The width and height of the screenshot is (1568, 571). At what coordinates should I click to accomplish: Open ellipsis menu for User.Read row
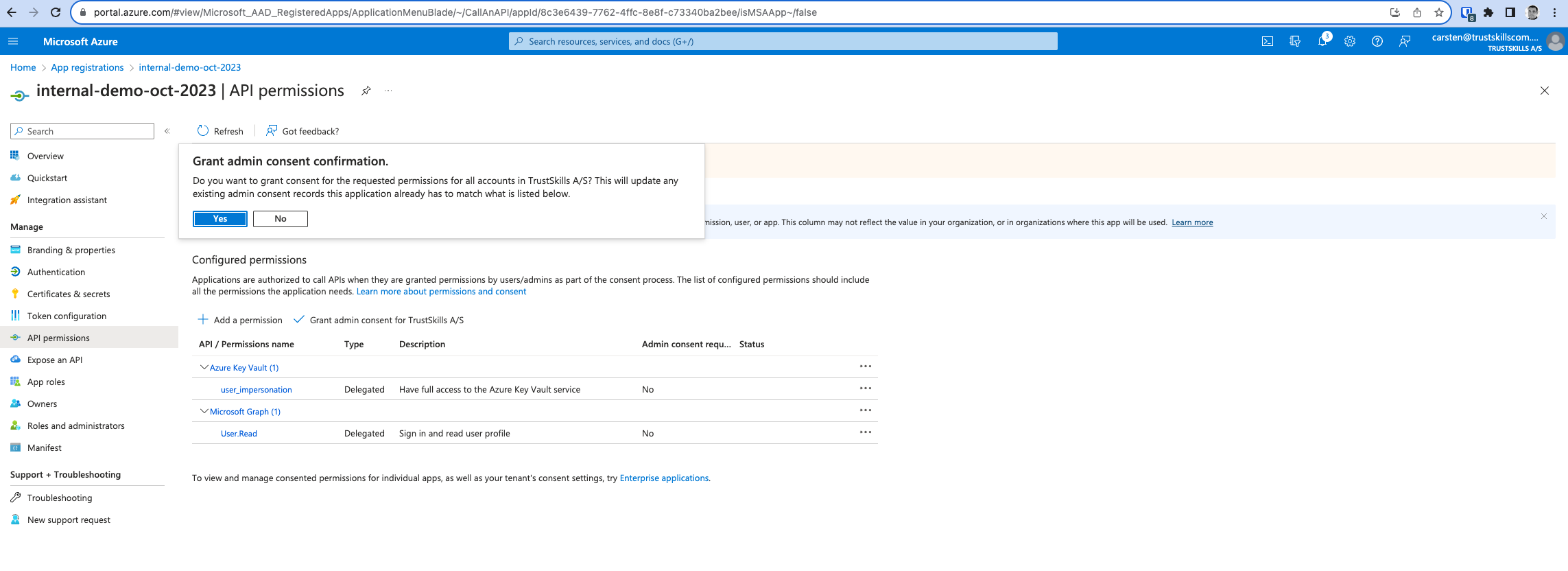(866, 432)
